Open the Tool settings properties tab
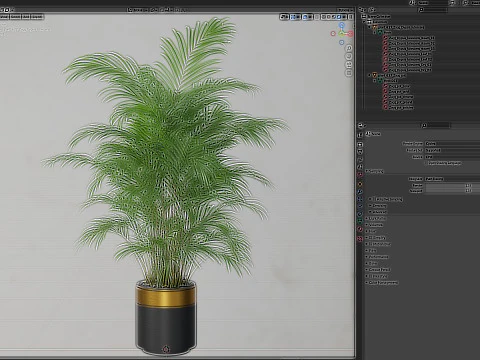Image resolution: width=480 pixels, height=360 pixels. tap(360, 135)
